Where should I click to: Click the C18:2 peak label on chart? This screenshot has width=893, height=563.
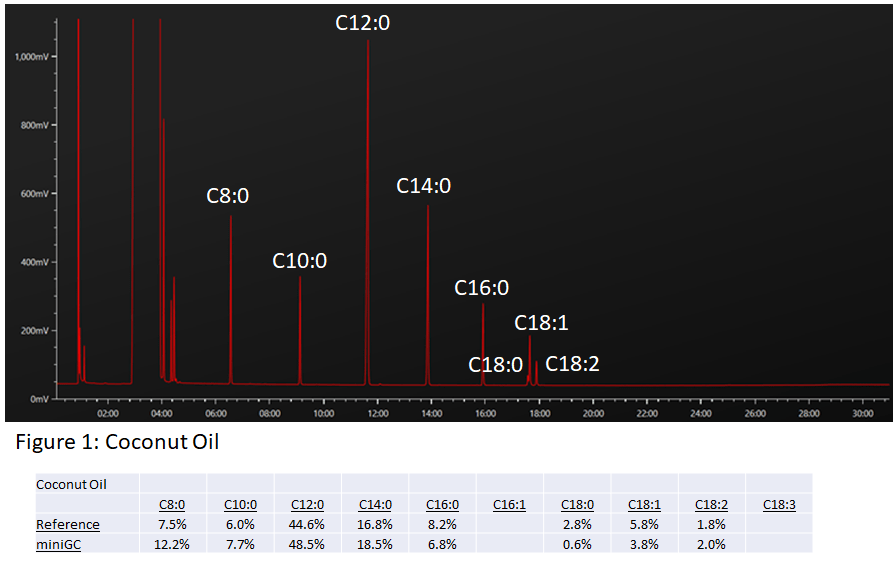[572, 364]
